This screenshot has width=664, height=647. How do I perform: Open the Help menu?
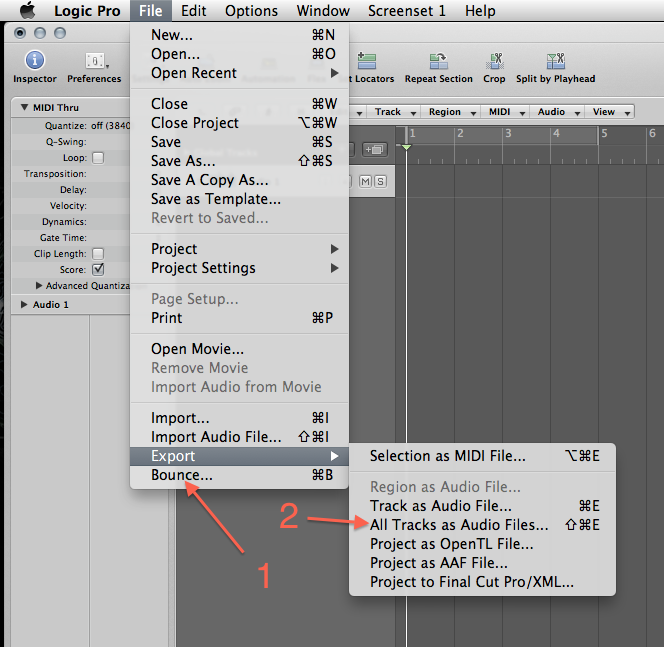pos(480,11)
